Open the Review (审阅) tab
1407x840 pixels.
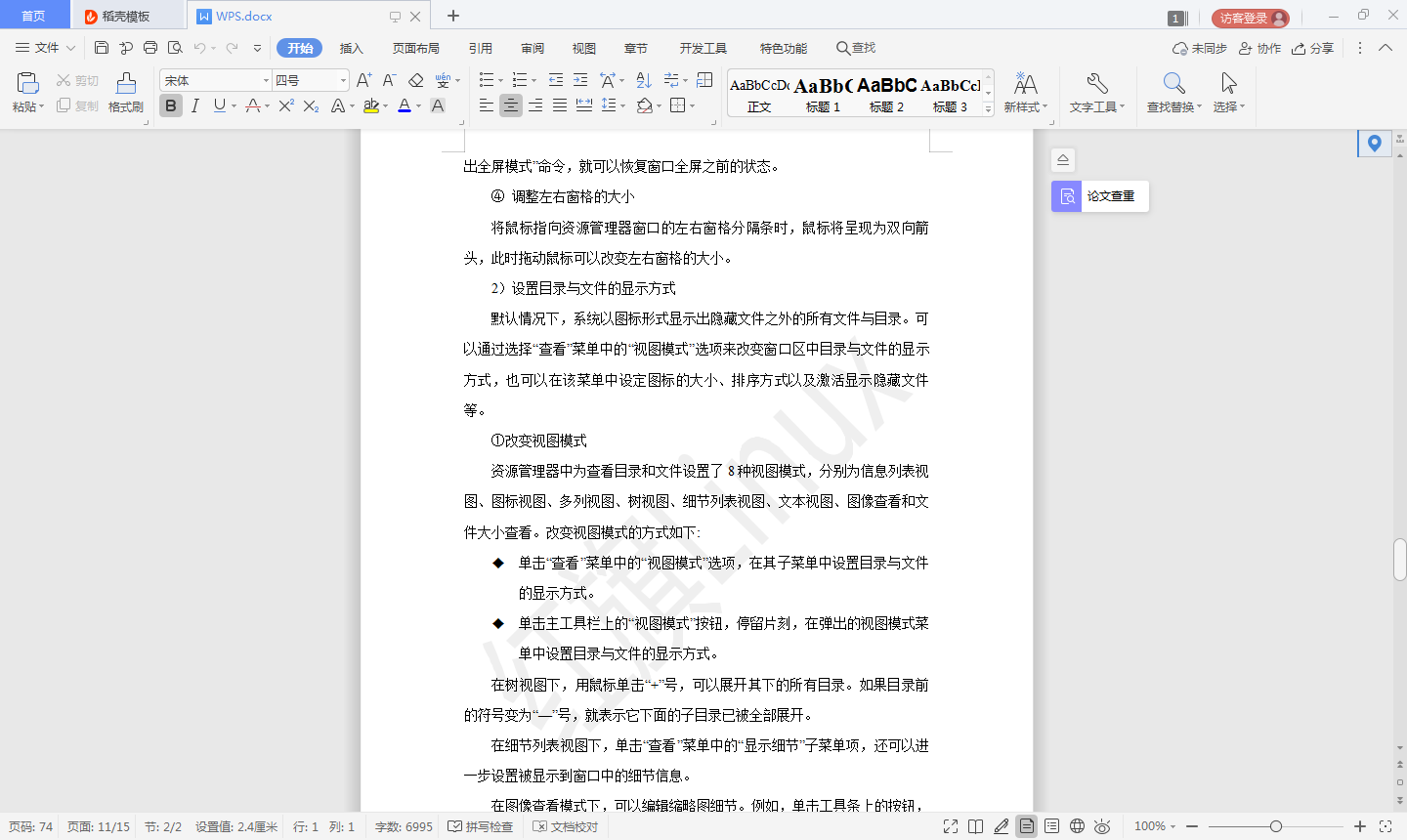[x=533, y=48]
